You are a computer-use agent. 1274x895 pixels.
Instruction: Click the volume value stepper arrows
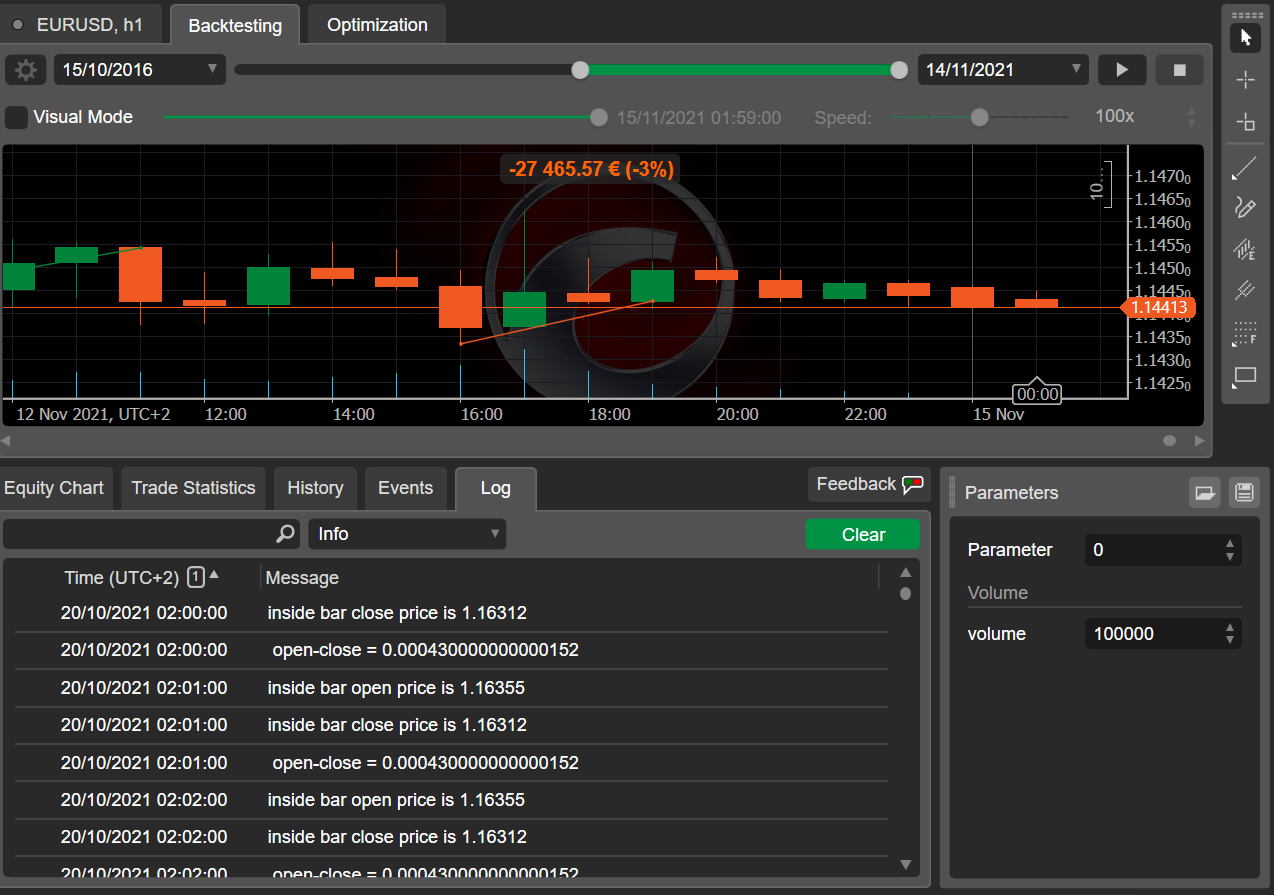(1230, 634)
